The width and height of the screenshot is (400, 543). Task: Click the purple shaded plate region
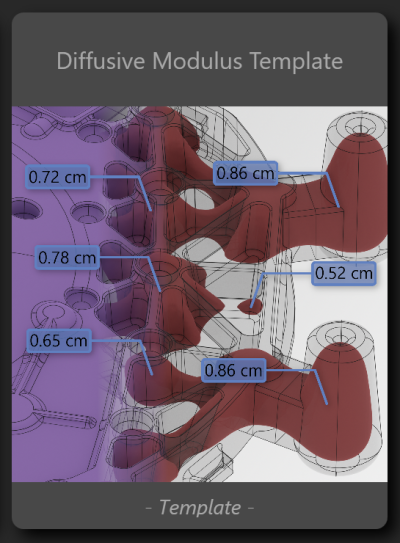coord(52,381)
